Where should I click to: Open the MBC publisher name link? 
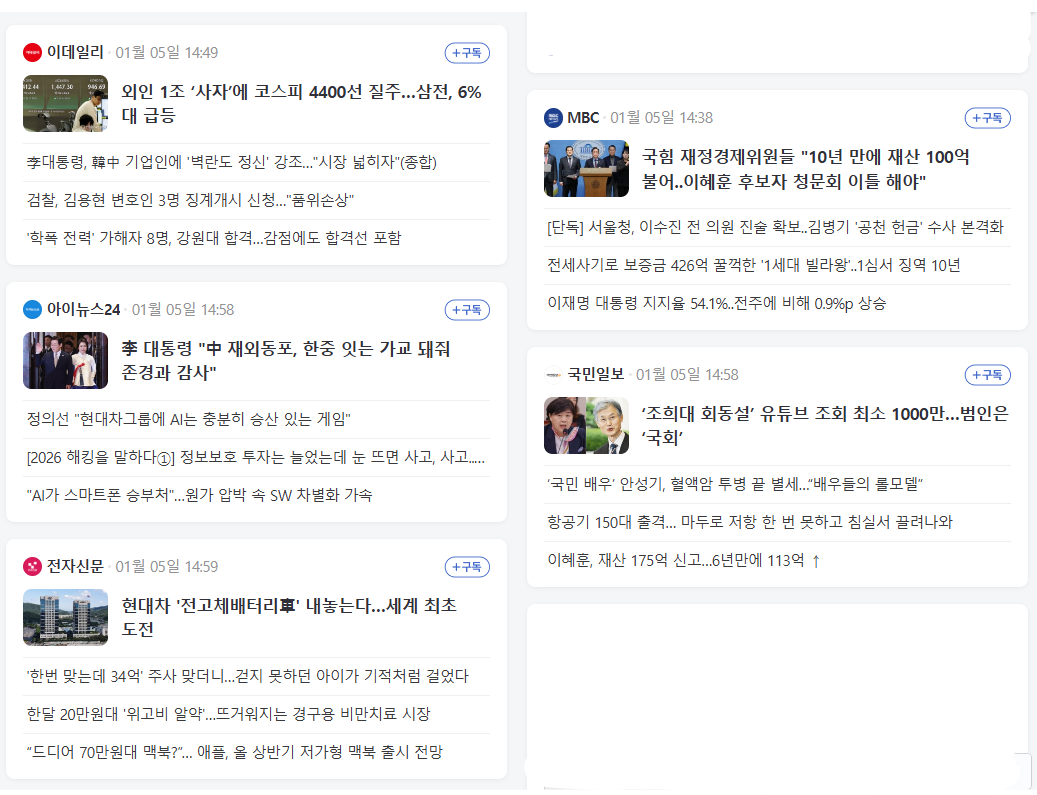coord(583,118)
